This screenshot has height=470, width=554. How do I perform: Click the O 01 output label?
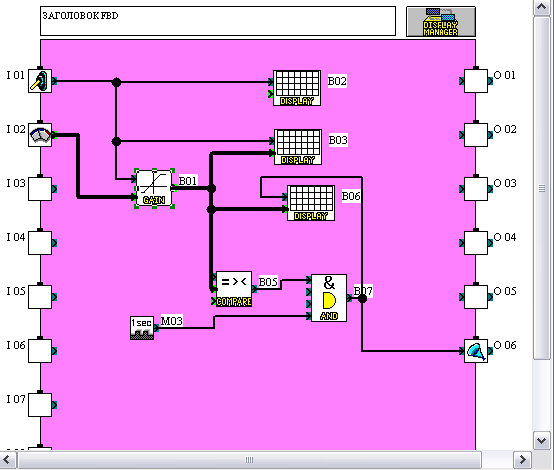click(x=505, y=75)
